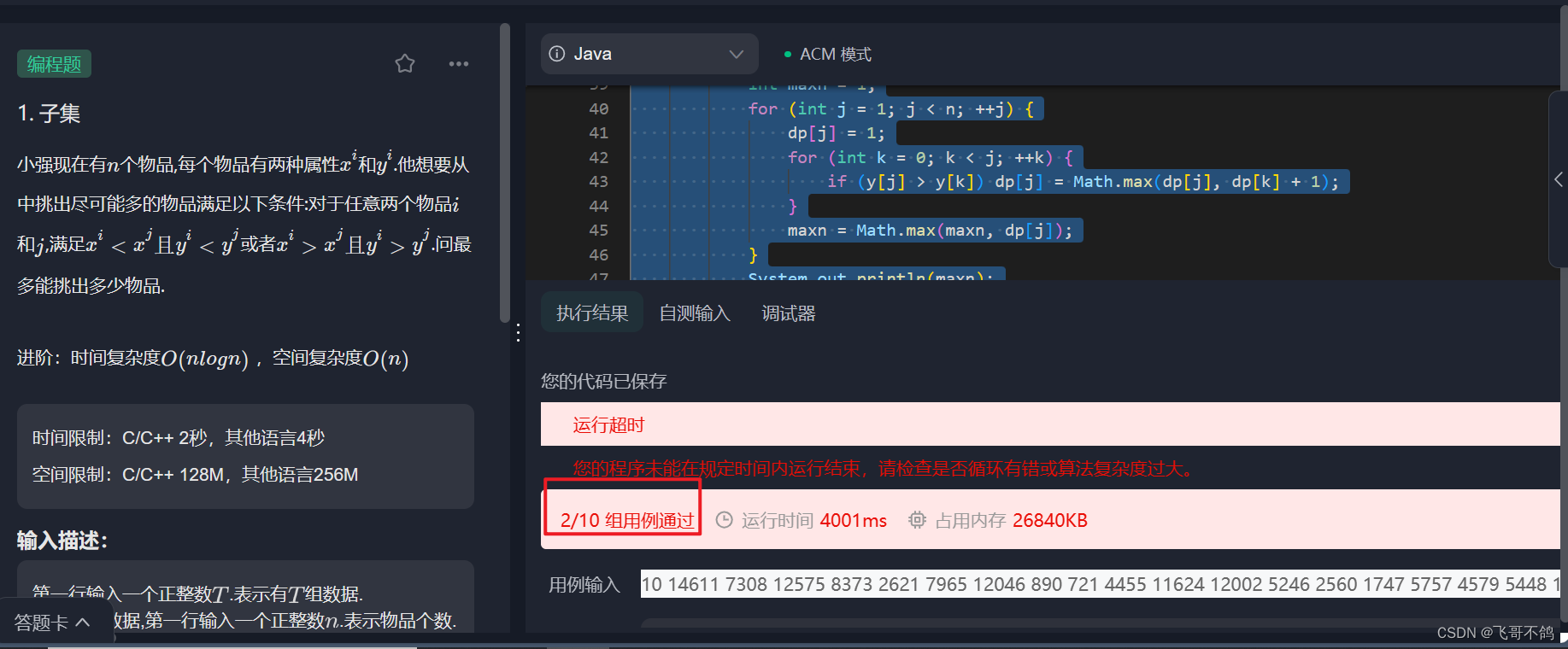Open the Java language dropdown
This screenshot has height=649, width=1568.
(649, 54)
